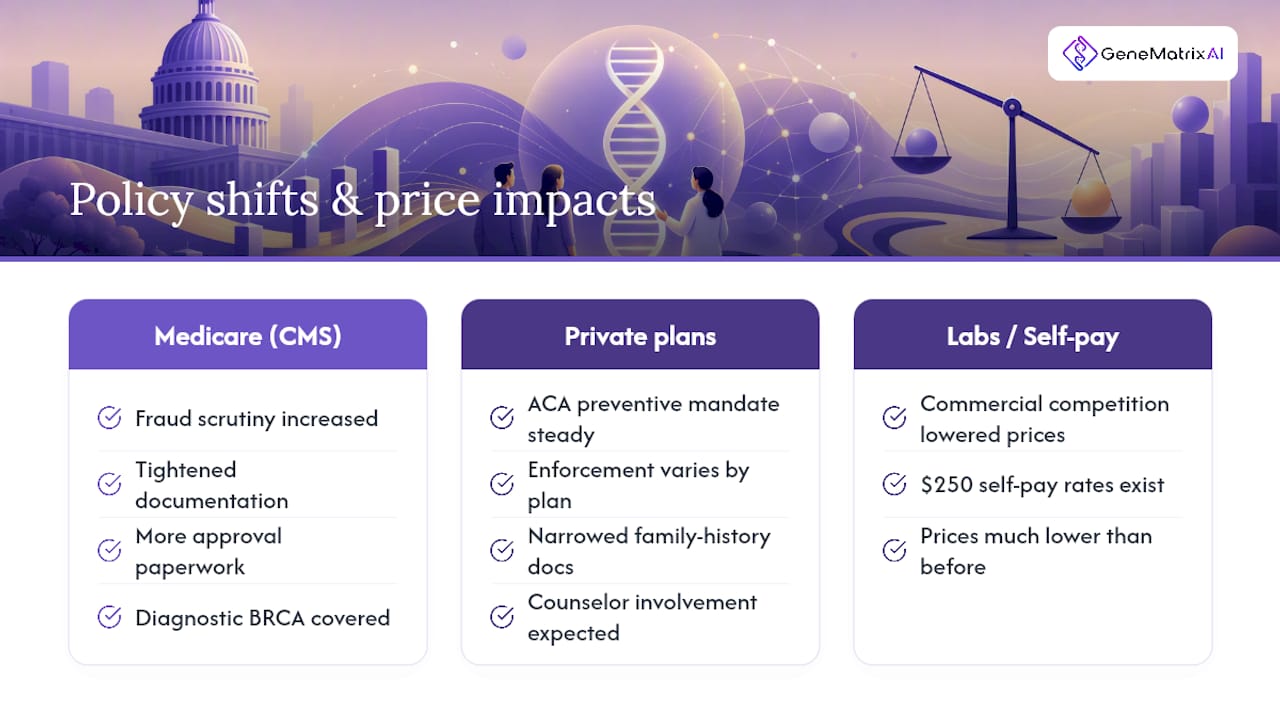
Task: Select check icon by $250 self-pay rates exist
Action: (x=895, y=484)
